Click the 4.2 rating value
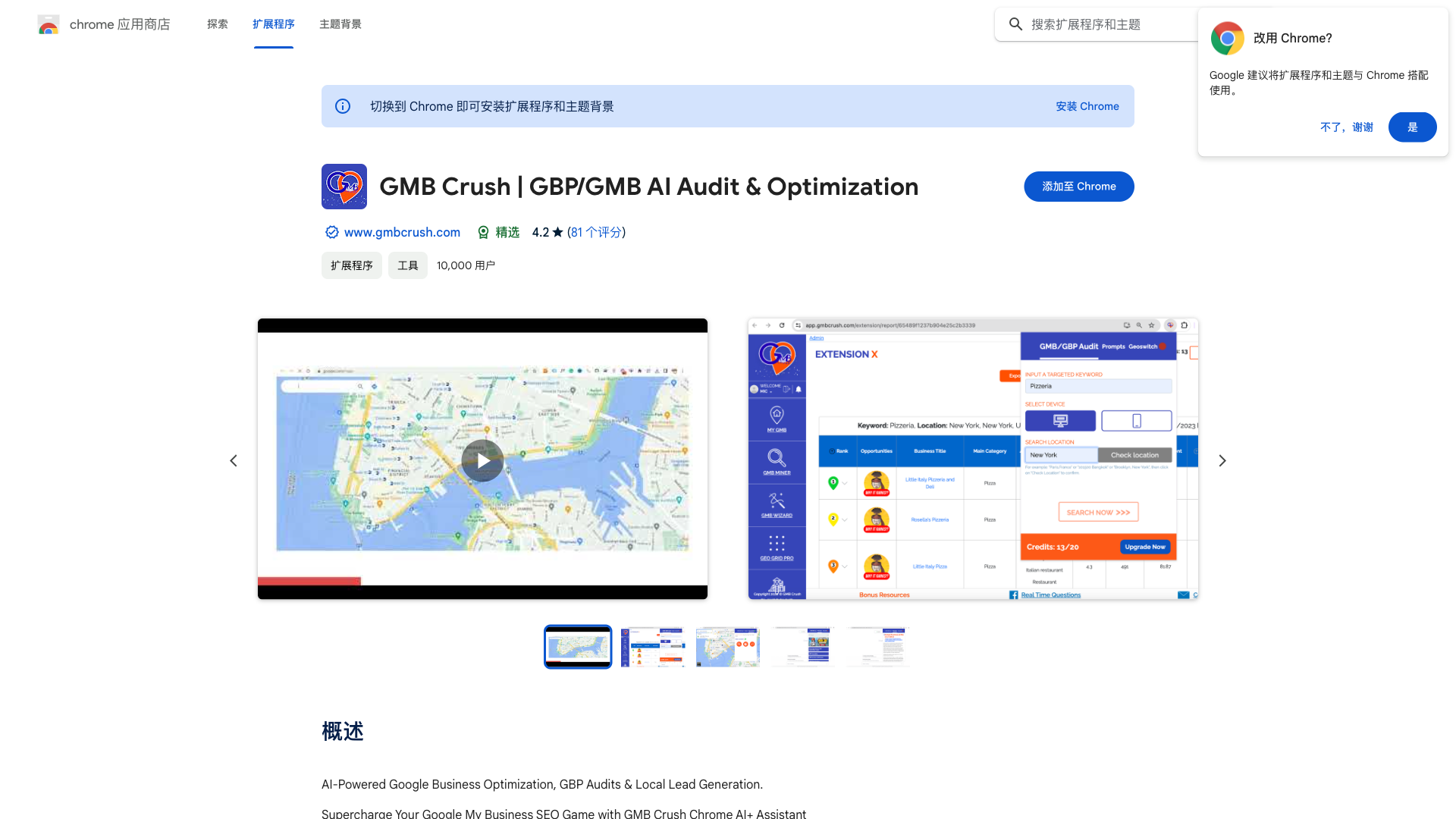 (x=540, y=232)
